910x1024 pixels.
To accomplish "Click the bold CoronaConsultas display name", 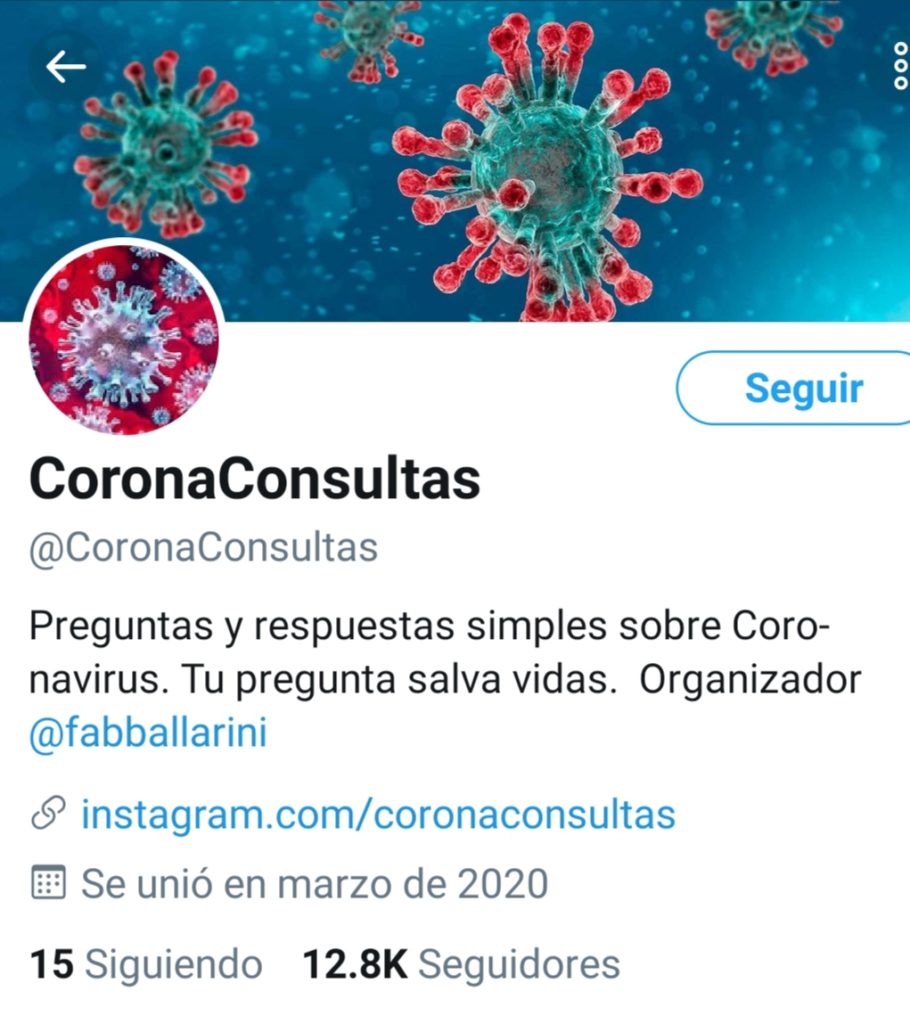I will click(255, 479).
